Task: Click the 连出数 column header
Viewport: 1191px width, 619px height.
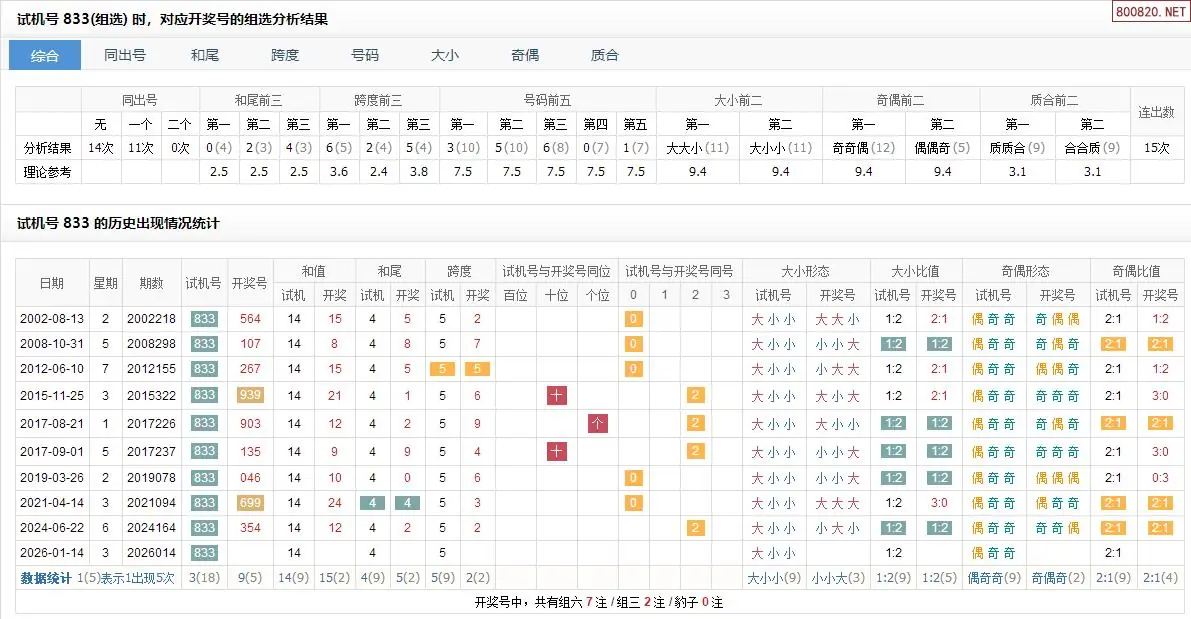Action: point(1156,112)
